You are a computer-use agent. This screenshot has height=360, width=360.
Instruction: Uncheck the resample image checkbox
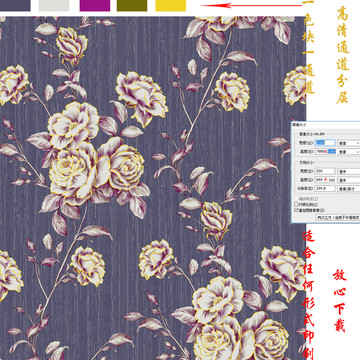pyautogui.click(x=296, y=210)
